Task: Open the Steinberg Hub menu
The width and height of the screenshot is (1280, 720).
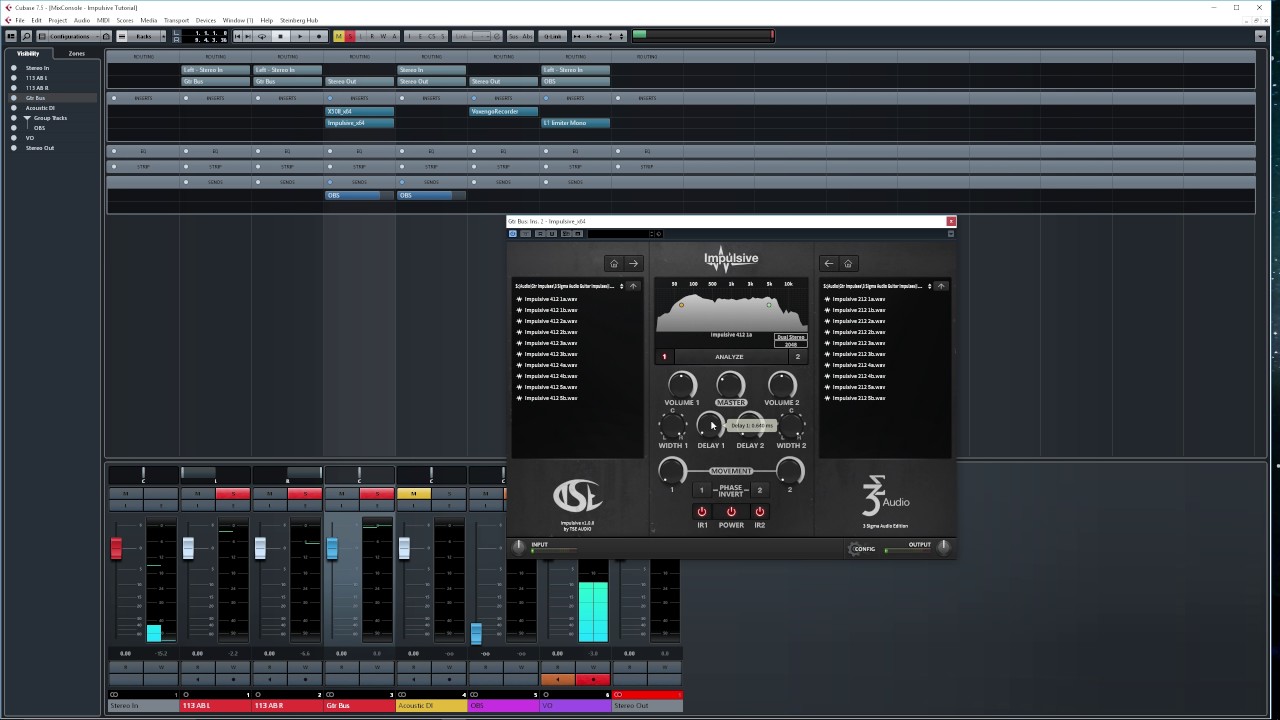Action: coord(298,20)
